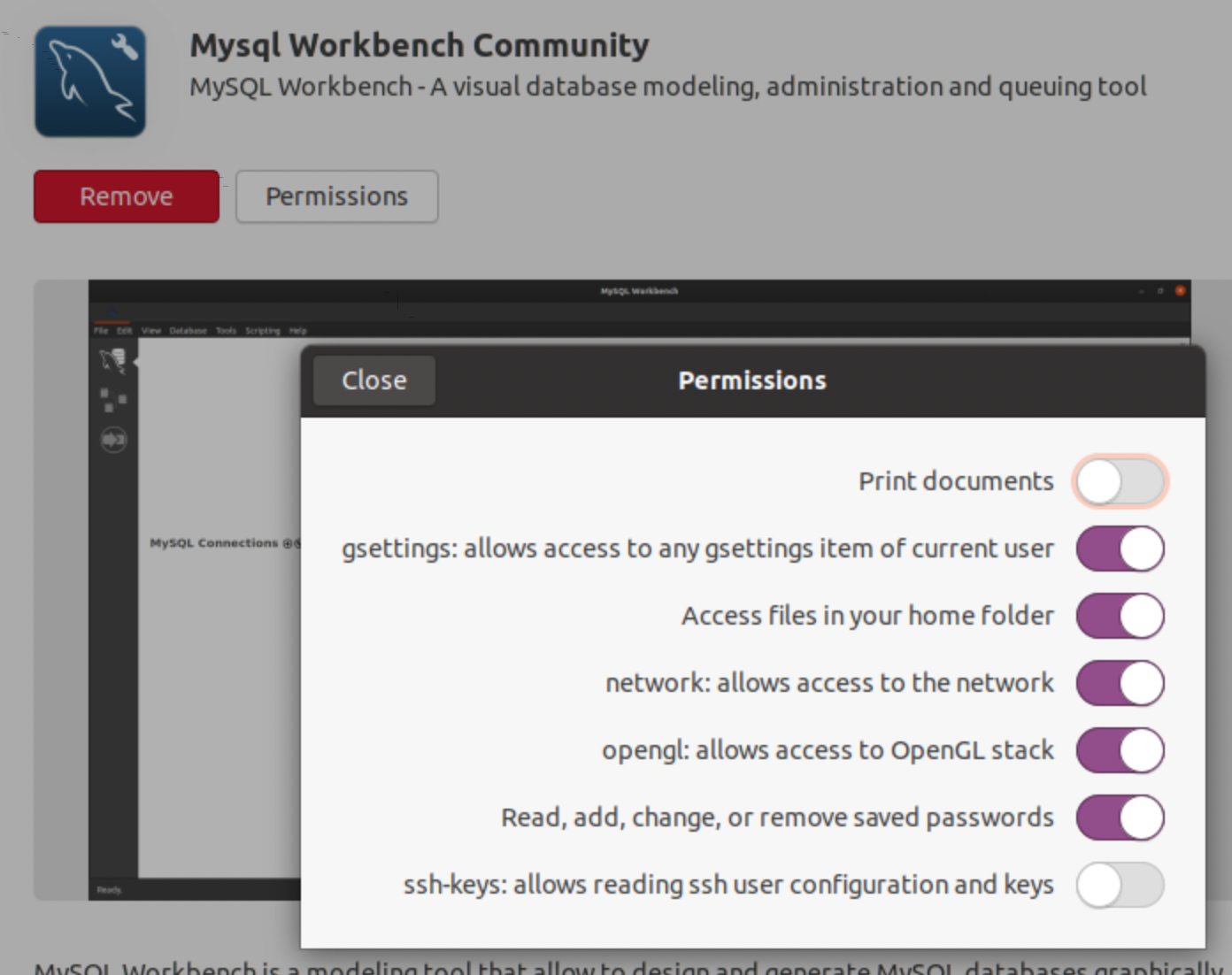Disable saved passwords permission switch

point(1120,818)
